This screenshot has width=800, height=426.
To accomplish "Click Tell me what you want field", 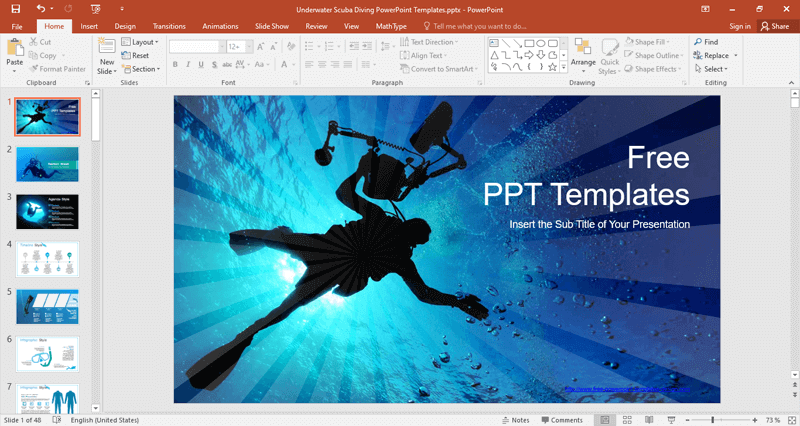I will [474, 26].
